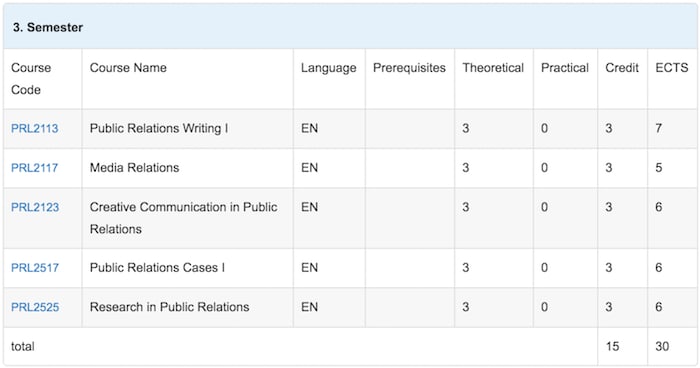Select the Public Relations Writing I cell
700x368 pixels.
(188, 129)
